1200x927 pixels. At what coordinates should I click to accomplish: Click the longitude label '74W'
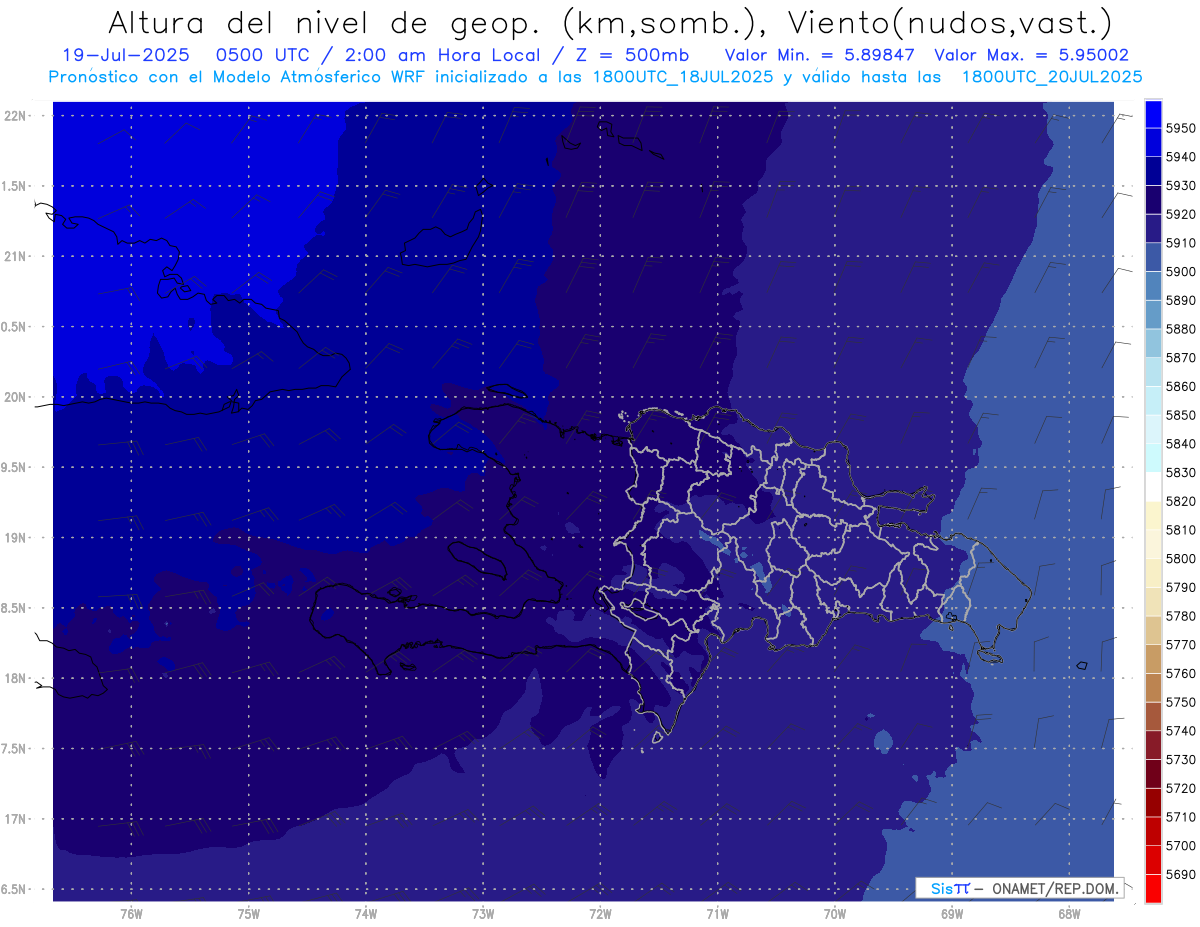[x=365, y=913]
